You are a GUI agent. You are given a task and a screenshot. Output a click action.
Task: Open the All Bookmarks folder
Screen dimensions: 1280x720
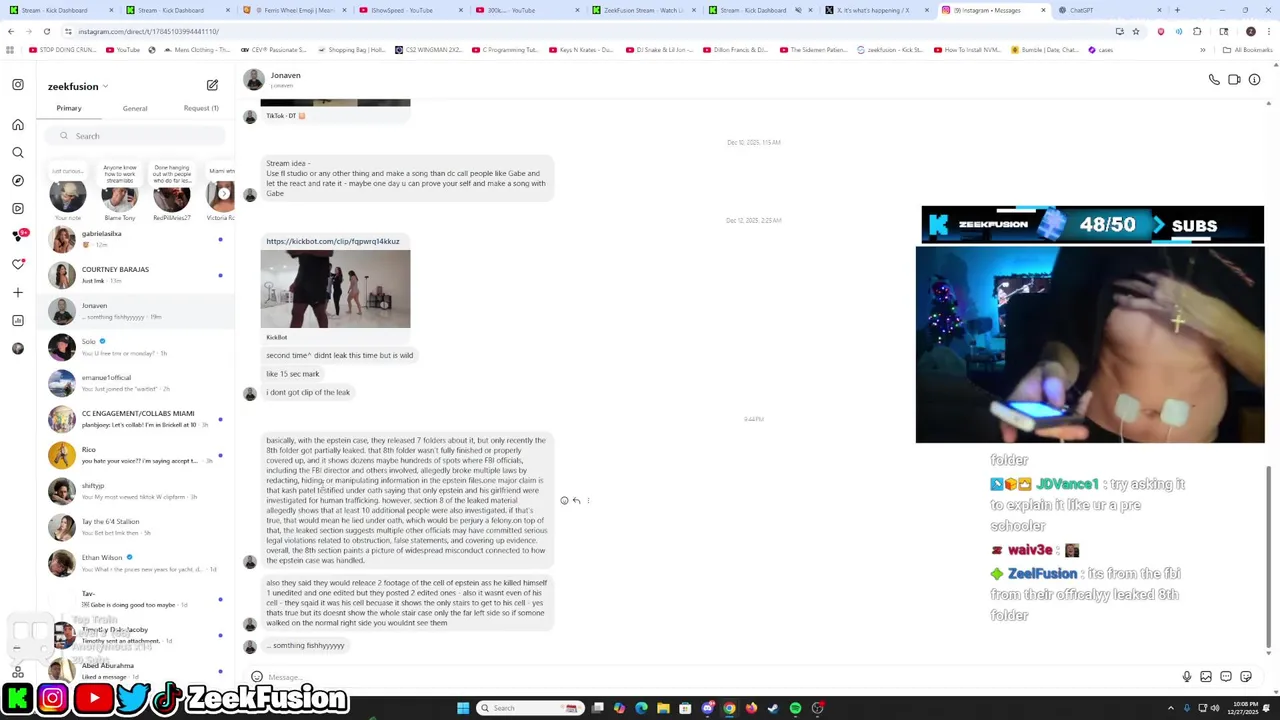(1249, 50)
